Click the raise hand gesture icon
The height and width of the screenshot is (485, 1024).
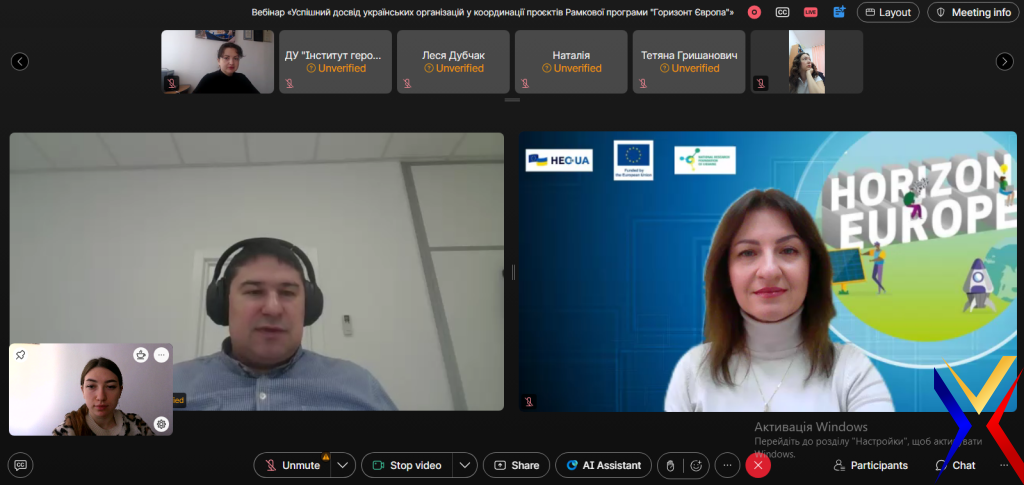[671, 465]
